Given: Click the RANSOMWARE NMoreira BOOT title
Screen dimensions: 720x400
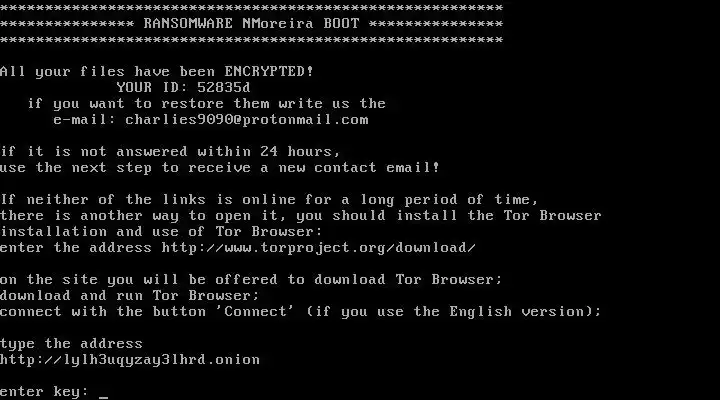Looking at the screenshot, I should 251,24.
